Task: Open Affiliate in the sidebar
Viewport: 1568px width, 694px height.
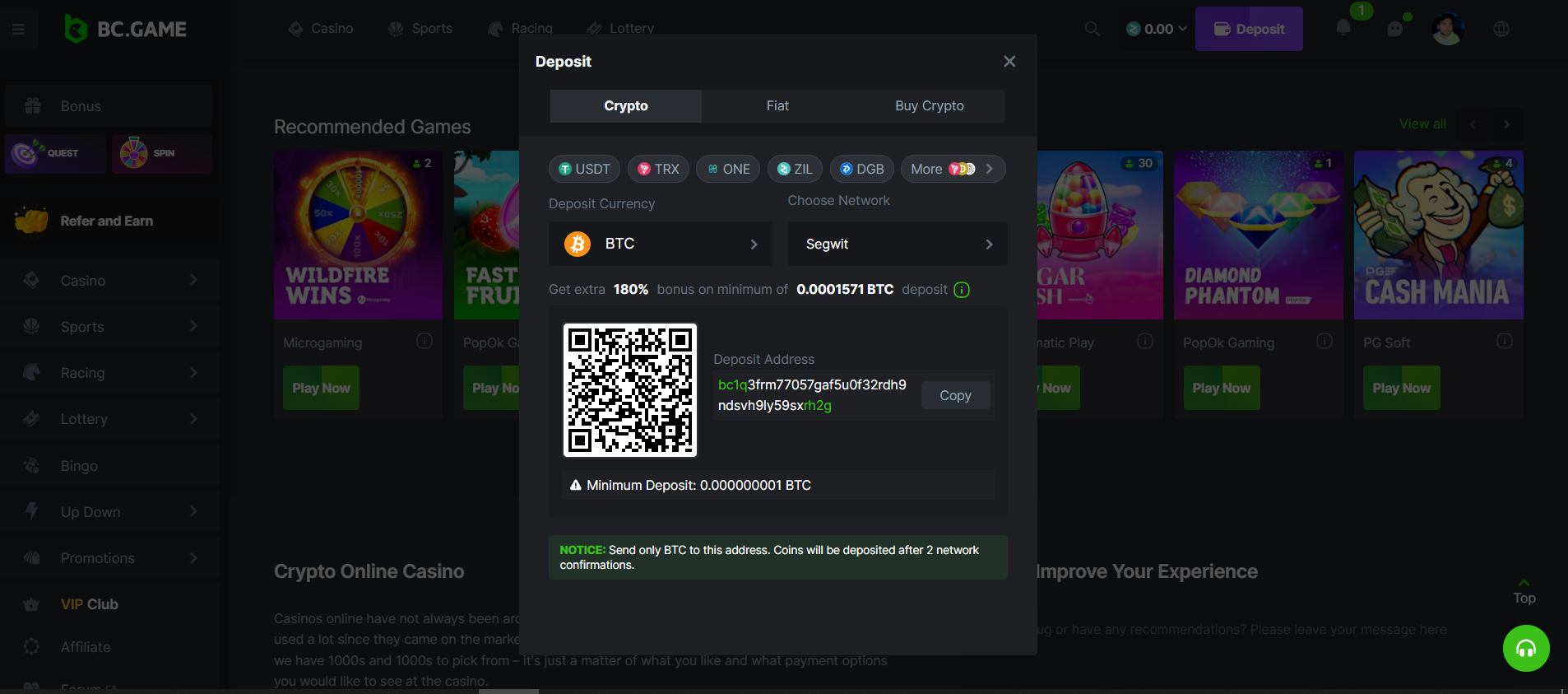Action: (109, 647)
